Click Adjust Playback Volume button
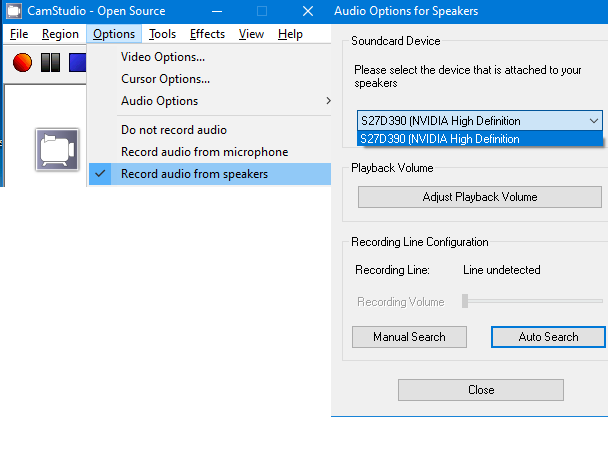Viewport: 608px width, 452px height. tap(480, 197)
